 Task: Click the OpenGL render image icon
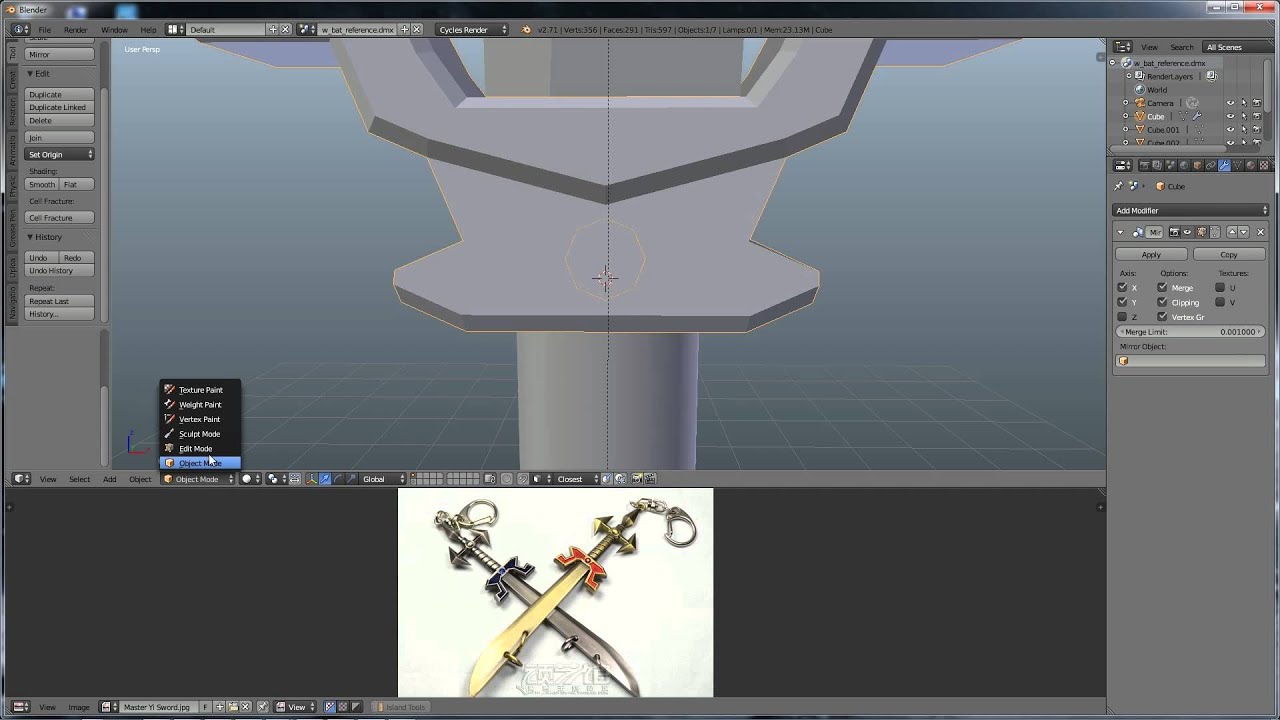tap(637, 479)
